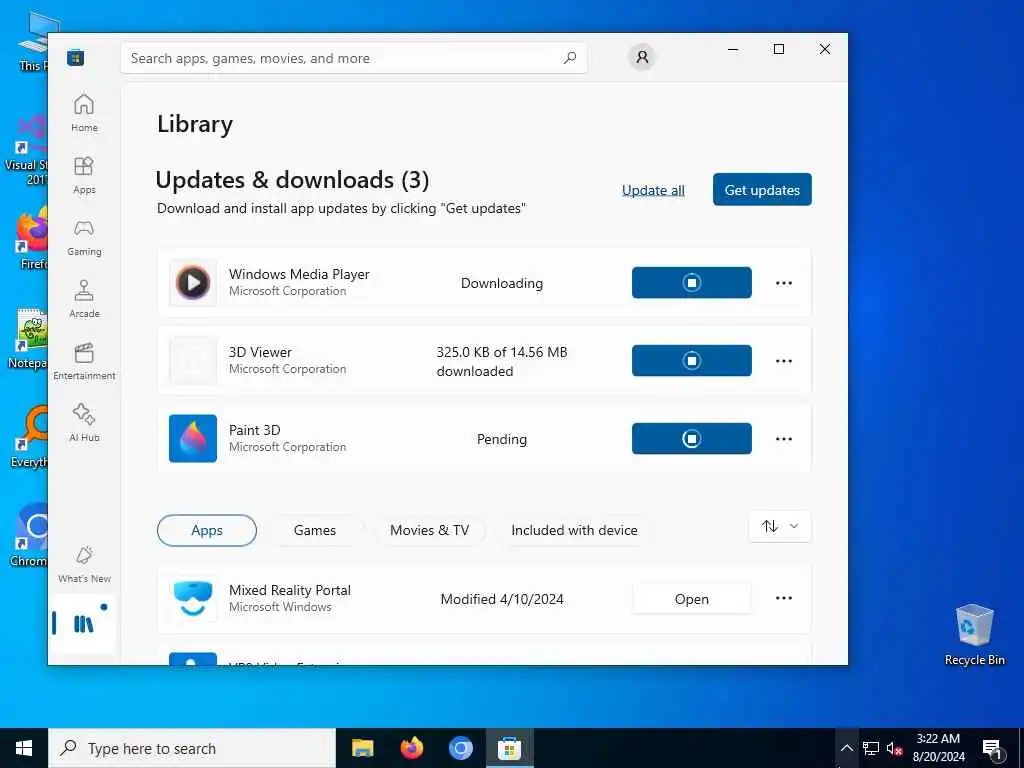
Task: Click the network icon in the system tray
Action: click(x=871, y=748)
